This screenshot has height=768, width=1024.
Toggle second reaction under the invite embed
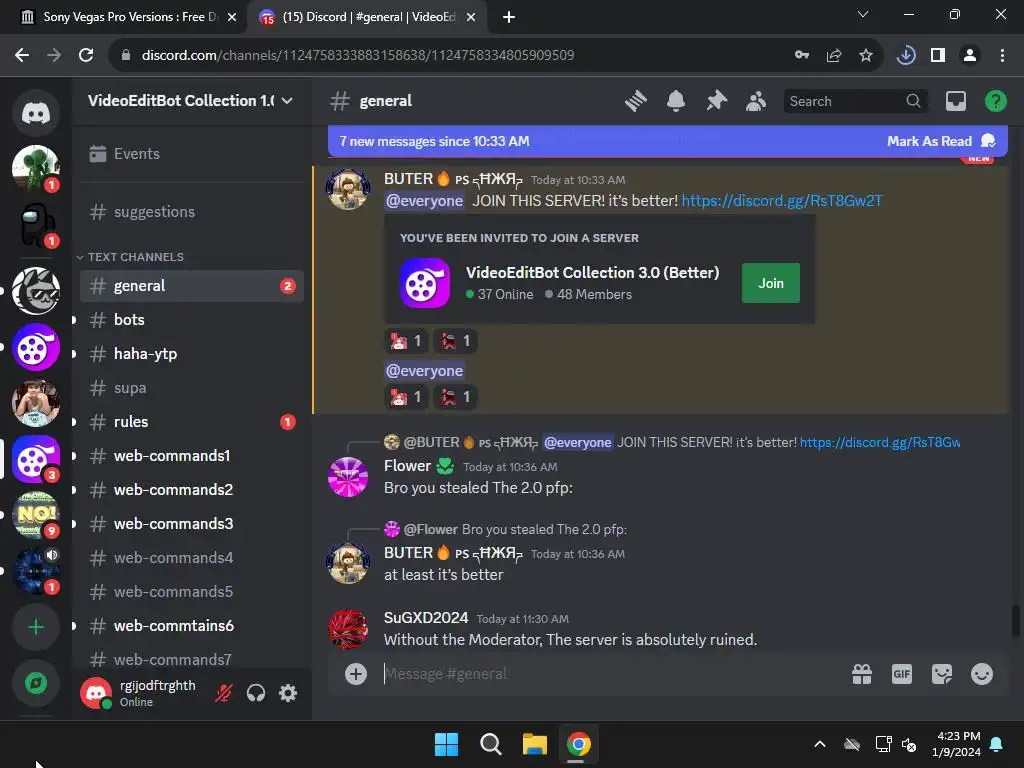coord(455,341)
